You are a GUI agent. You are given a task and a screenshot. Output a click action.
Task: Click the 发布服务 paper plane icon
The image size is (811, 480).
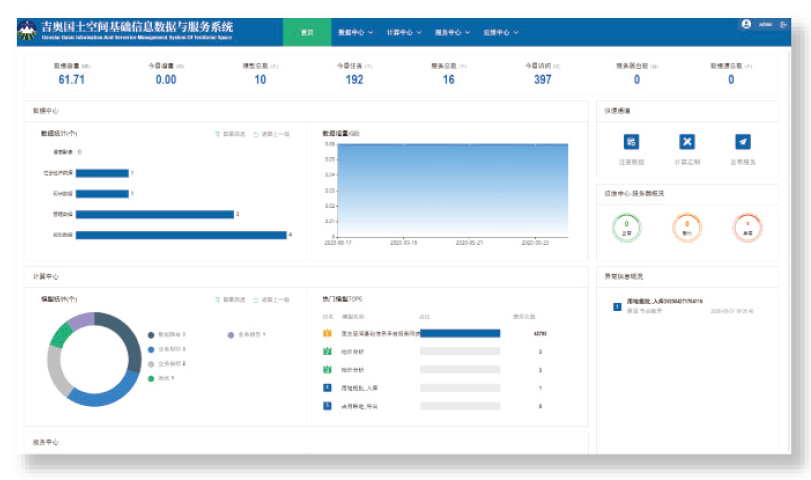[742, 142]
